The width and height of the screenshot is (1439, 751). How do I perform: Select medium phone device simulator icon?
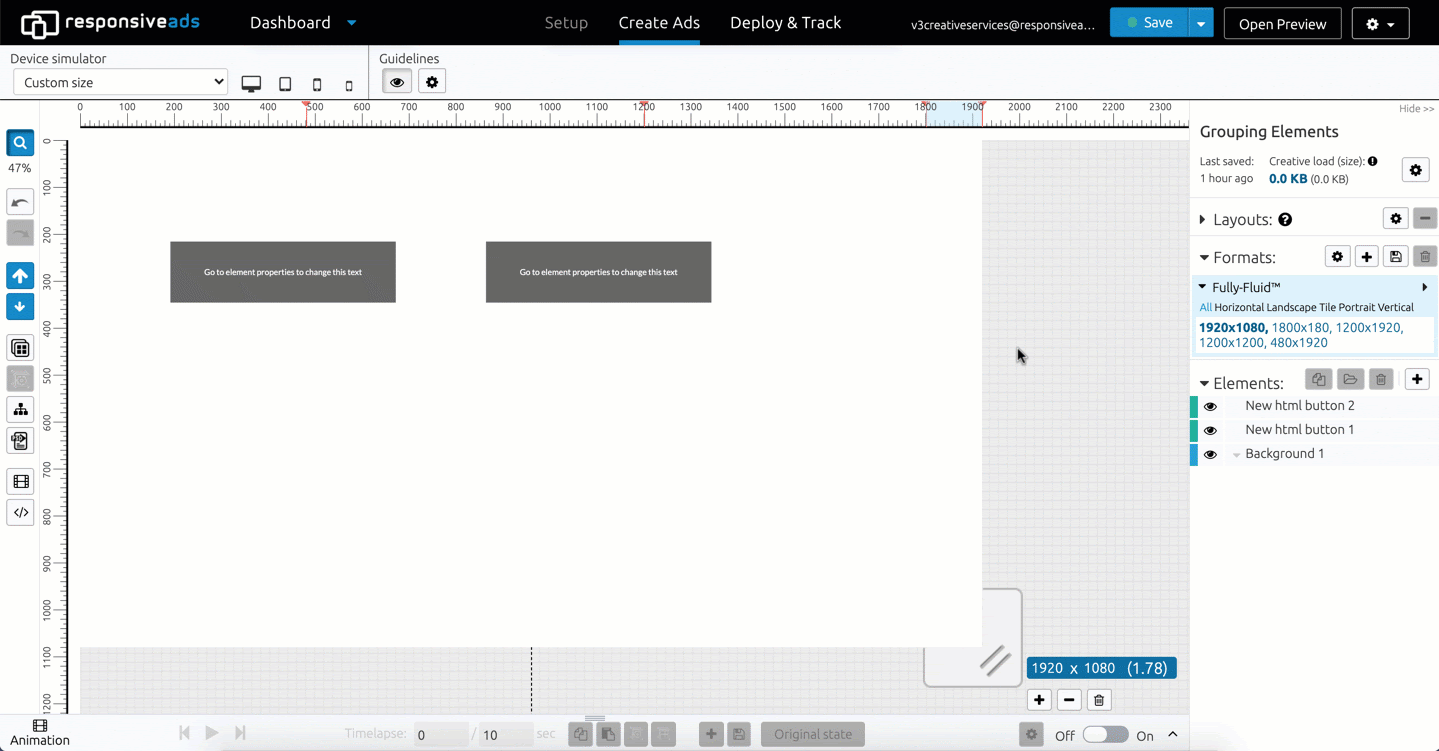[317, 85]
